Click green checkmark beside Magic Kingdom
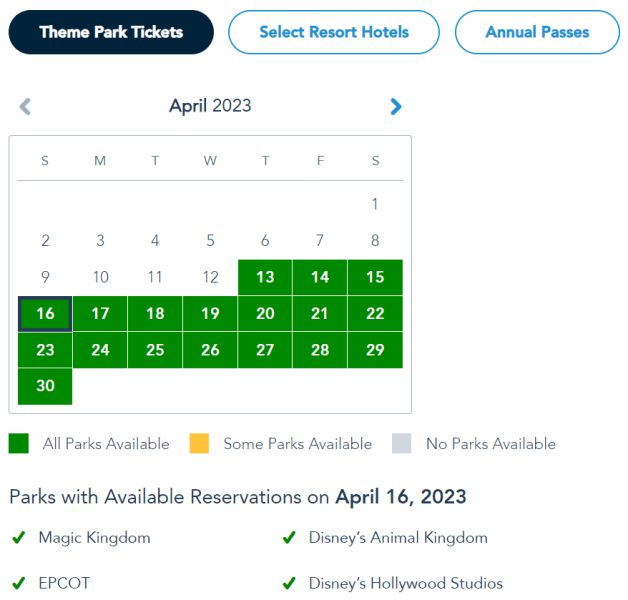628x600 pixels. click(18, 538)
